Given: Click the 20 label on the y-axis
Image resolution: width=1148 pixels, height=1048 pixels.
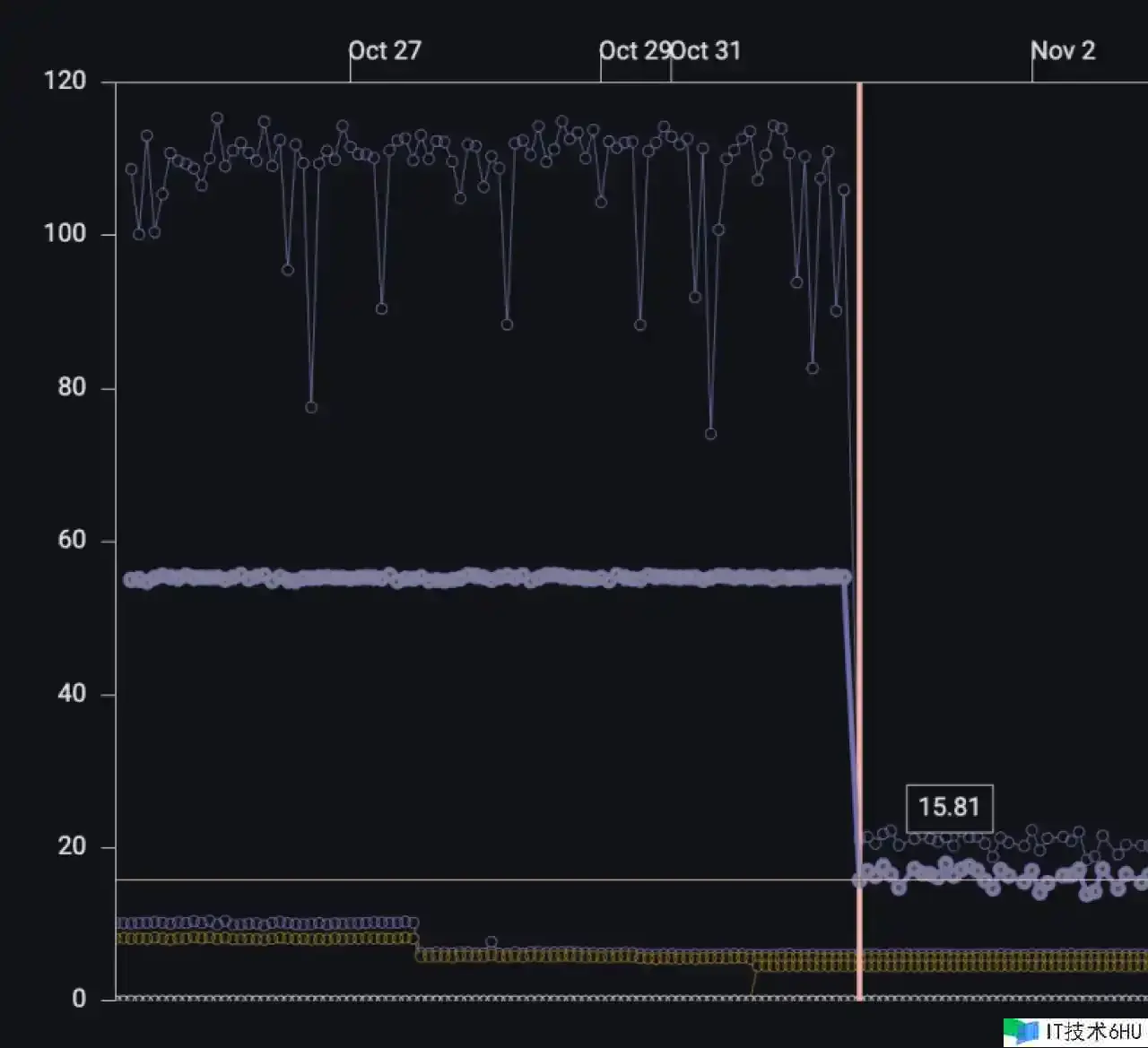Looking at the screenshot, I should pos(70,846).
